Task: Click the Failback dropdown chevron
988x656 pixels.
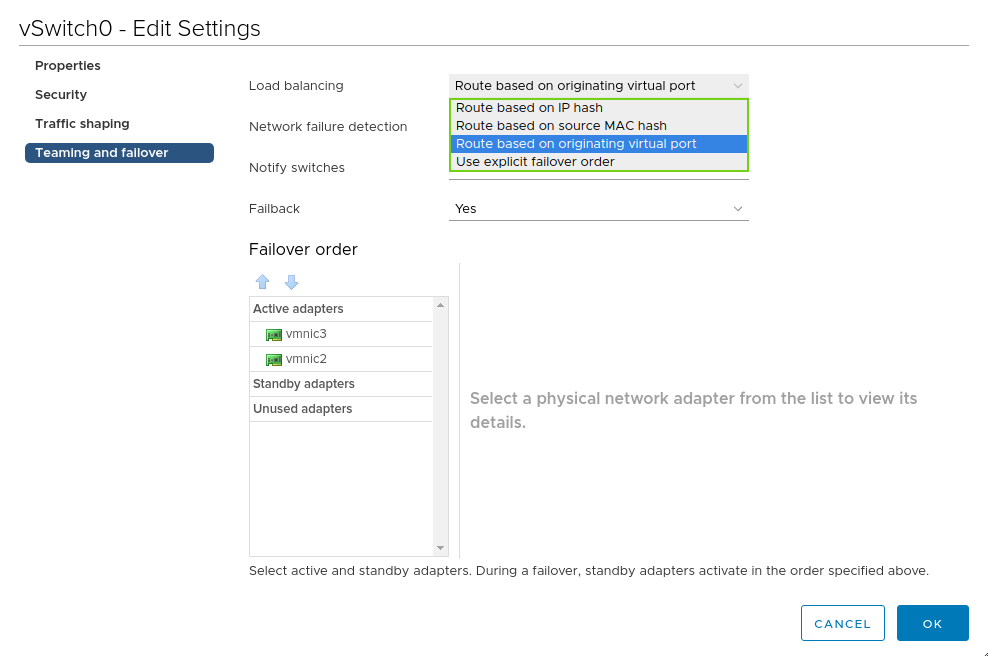Action: coord(738,209)
